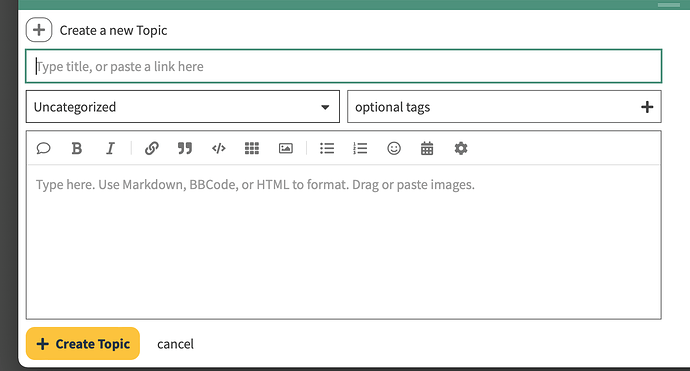Open the gear options menu in toolbar
The image size is (690, 371).
tap(461, 148)
